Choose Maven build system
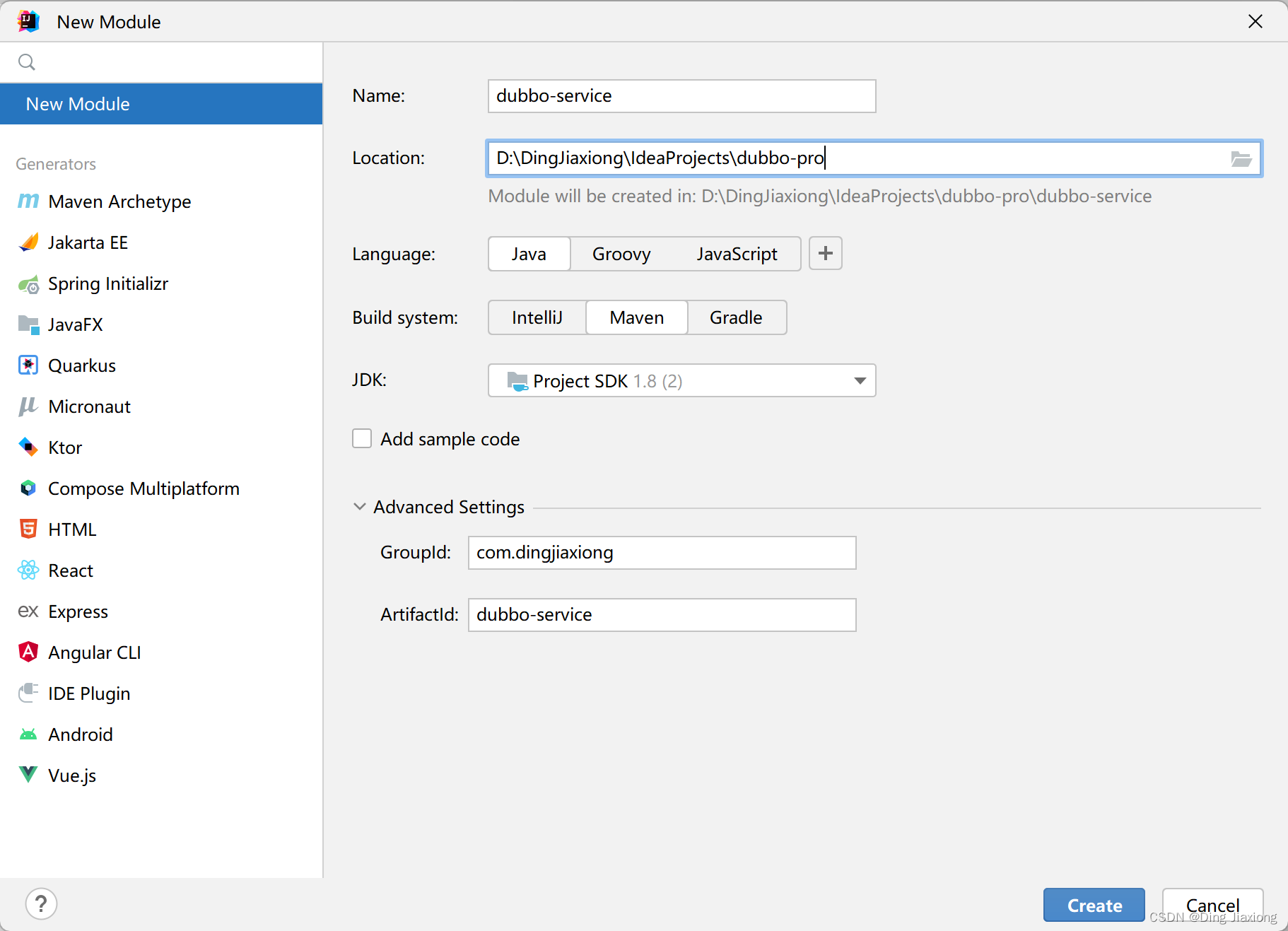Screen dimensions: 1288x931 637,317
